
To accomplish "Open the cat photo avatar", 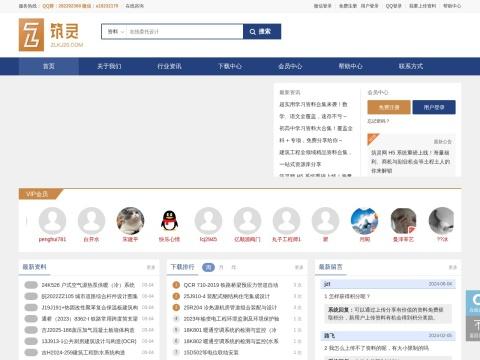I will tap(130, 221).
